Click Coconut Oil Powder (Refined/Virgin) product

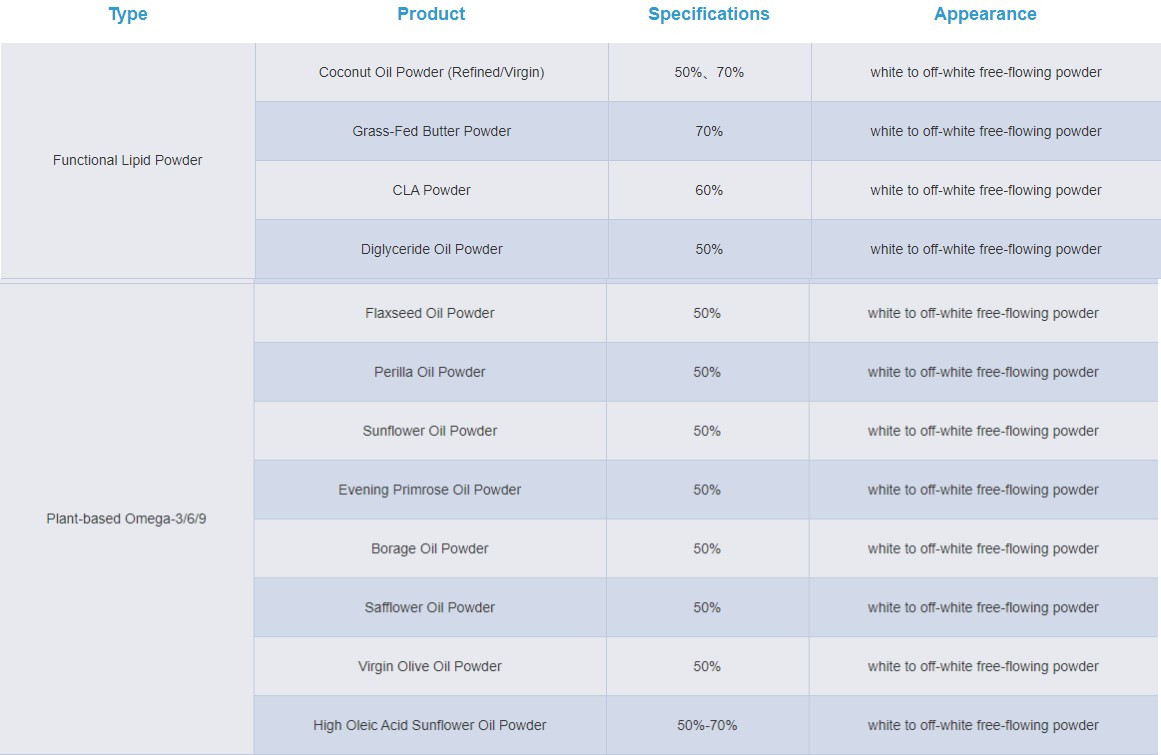pos(432,72)
